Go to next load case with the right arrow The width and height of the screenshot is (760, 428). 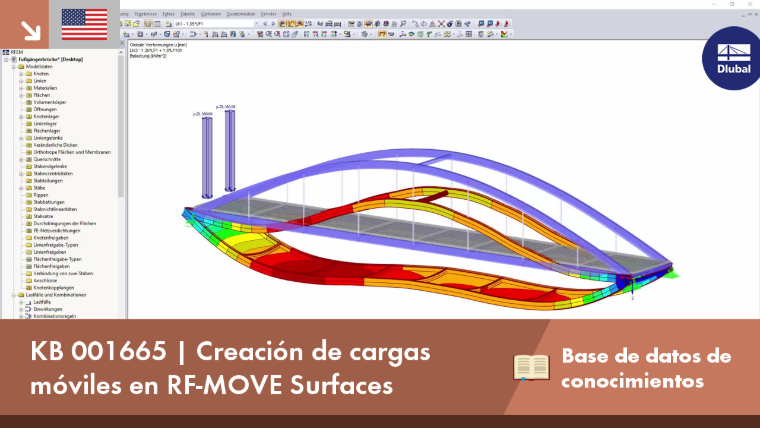(273, 24)
